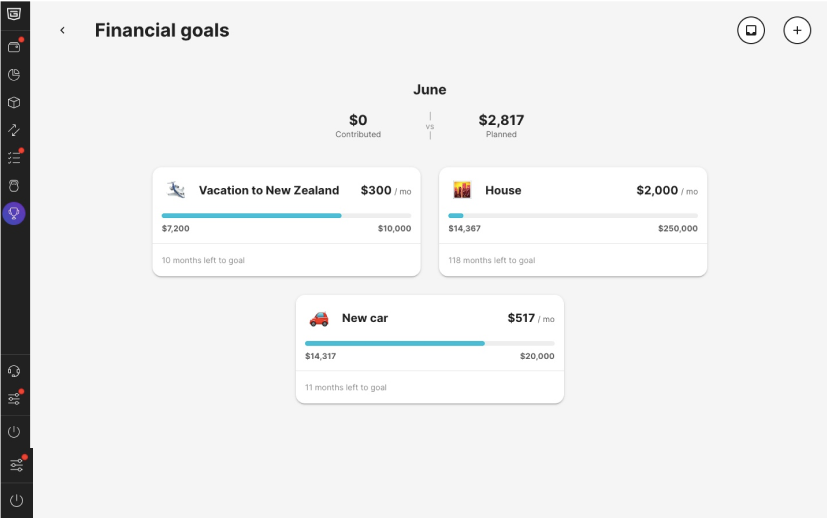Open the New car goal card
Screen dimensions: 827x518
pyautogui.click(x=430, y=349)
